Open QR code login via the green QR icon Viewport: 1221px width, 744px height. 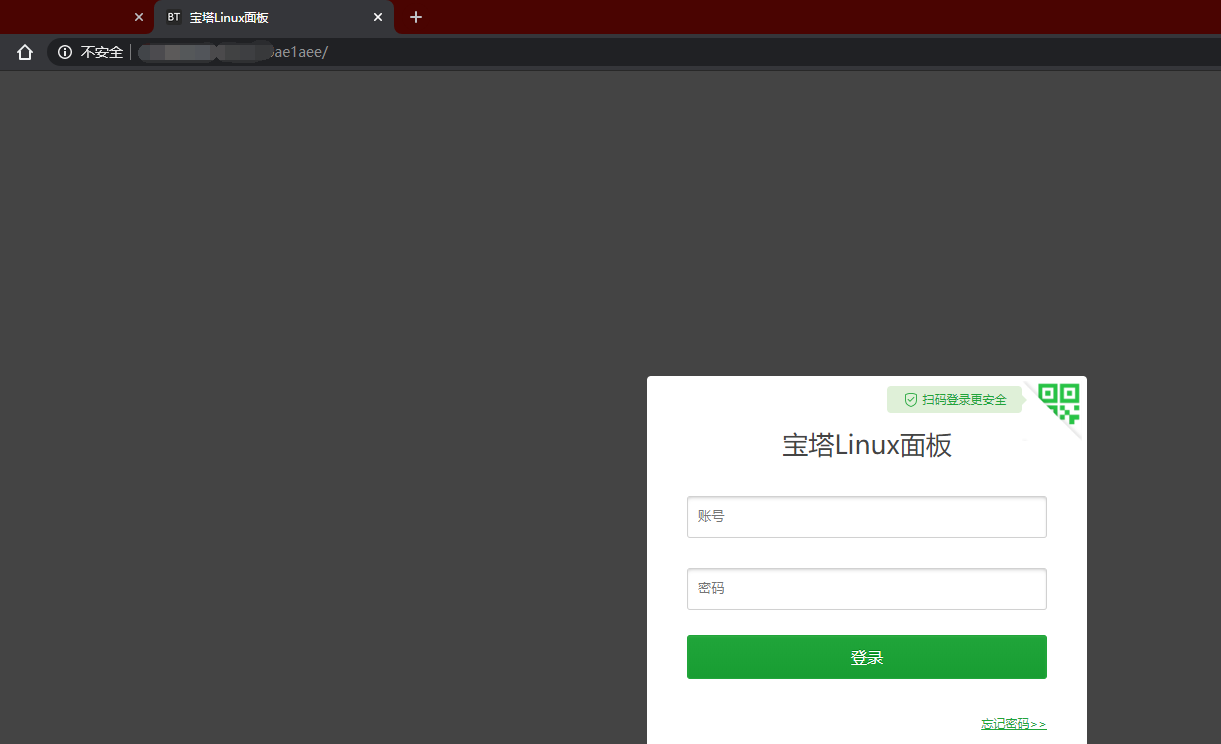click(1059, 403)
